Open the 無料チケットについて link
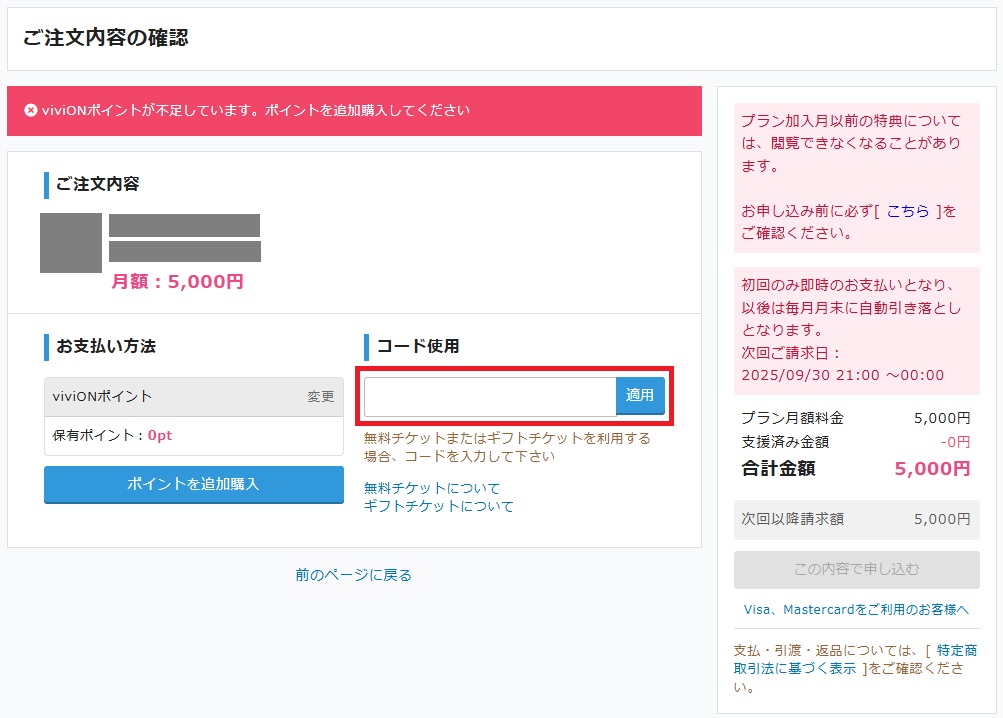Image resolution: width=1003 pixels, height=718 pixels. (432, 488)
